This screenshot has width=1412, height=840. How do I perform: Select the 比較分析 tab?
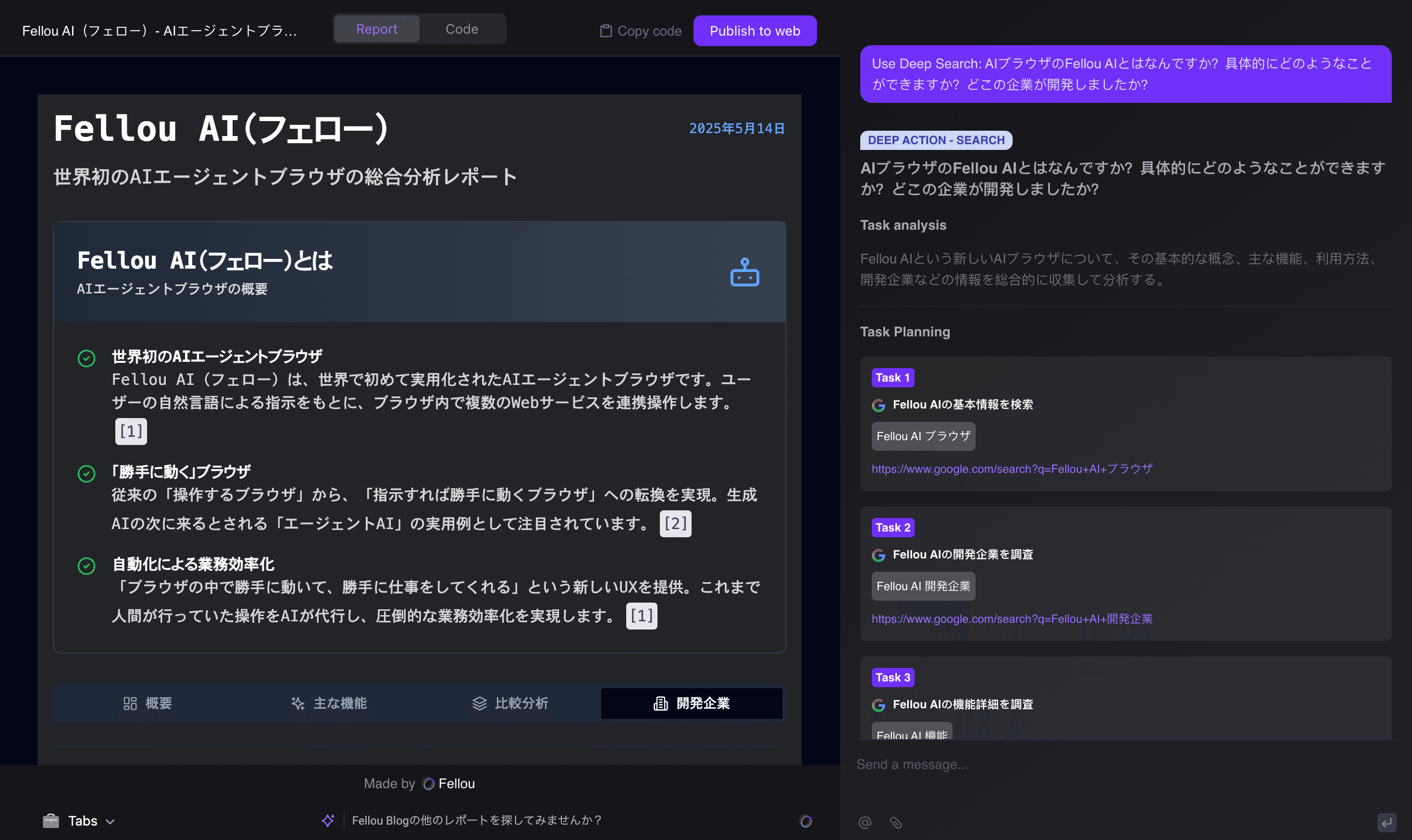click(x=510, y=703)
